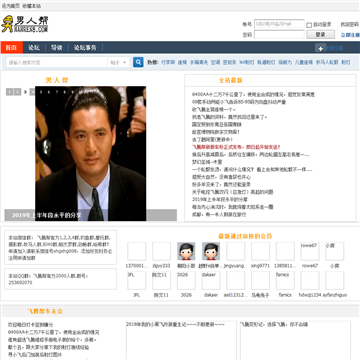Click member name JFL below avatar
This screenshot has height=360, width=360.
(137, 295)
